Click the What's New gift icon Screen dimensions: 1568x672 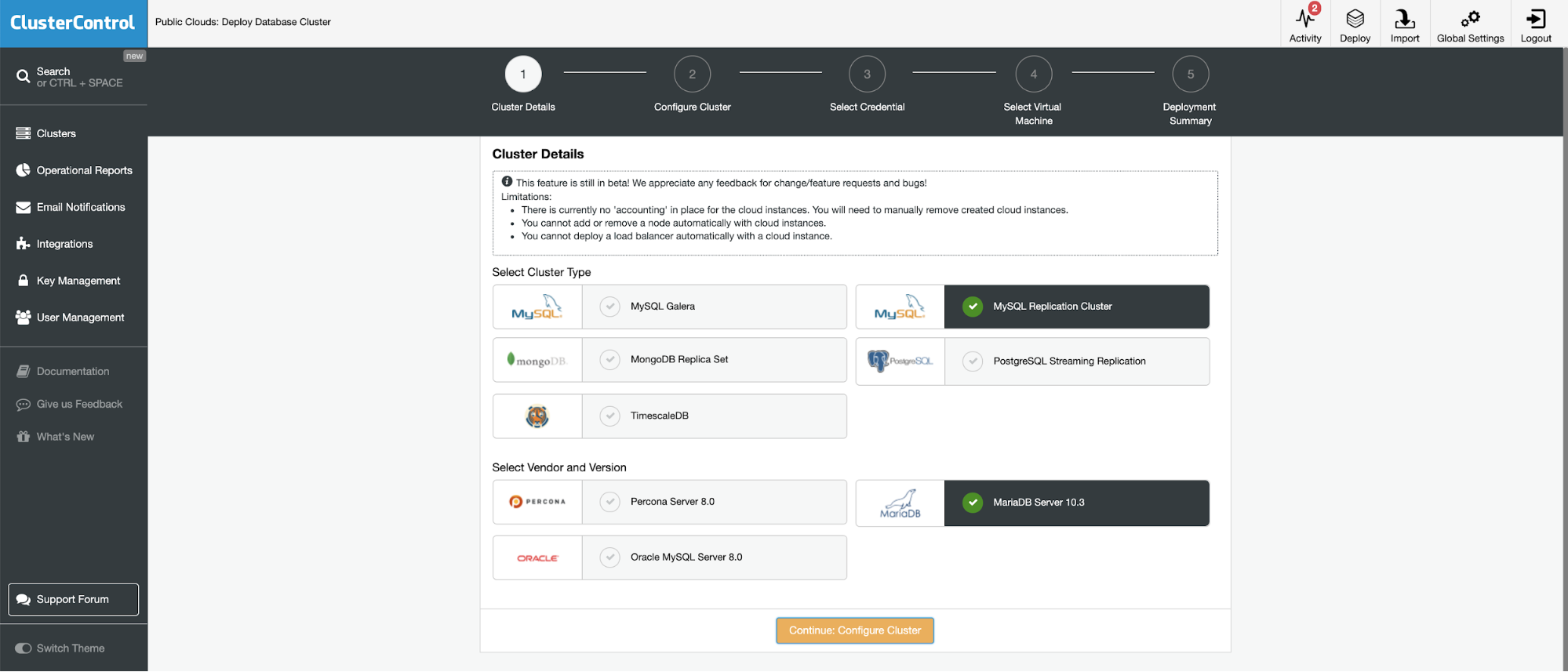pyautogui.click(x=24, y=437)
